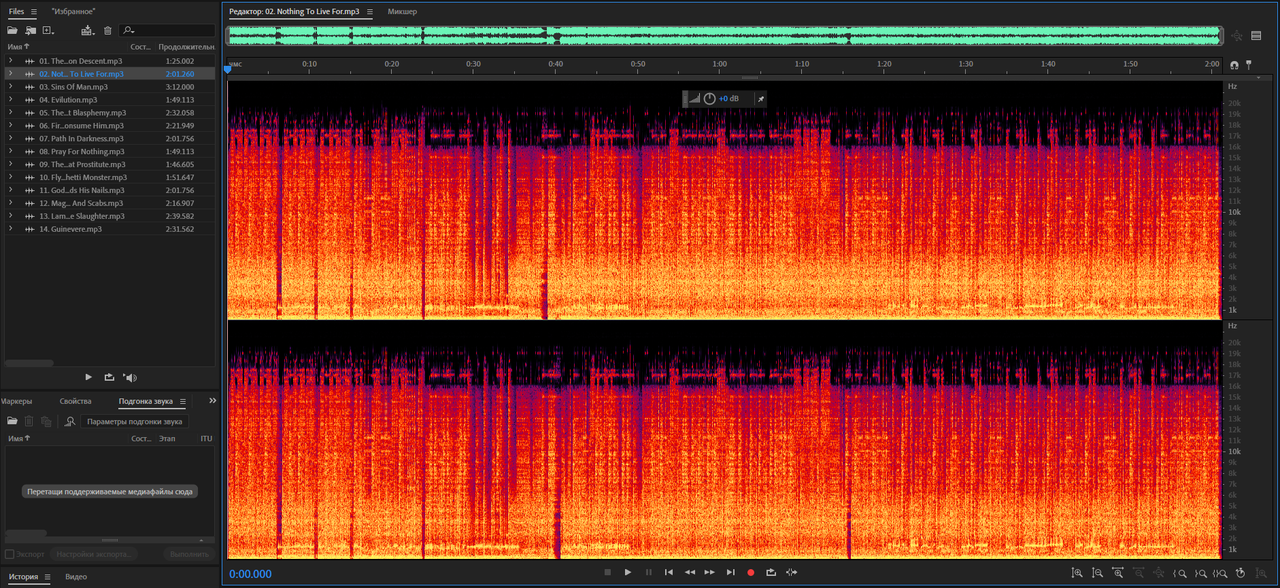The height and width of the screenshot is (588, 1280).
Task: Select file 06. Fir...onsume Him.mp3
Action: point(108,126)
